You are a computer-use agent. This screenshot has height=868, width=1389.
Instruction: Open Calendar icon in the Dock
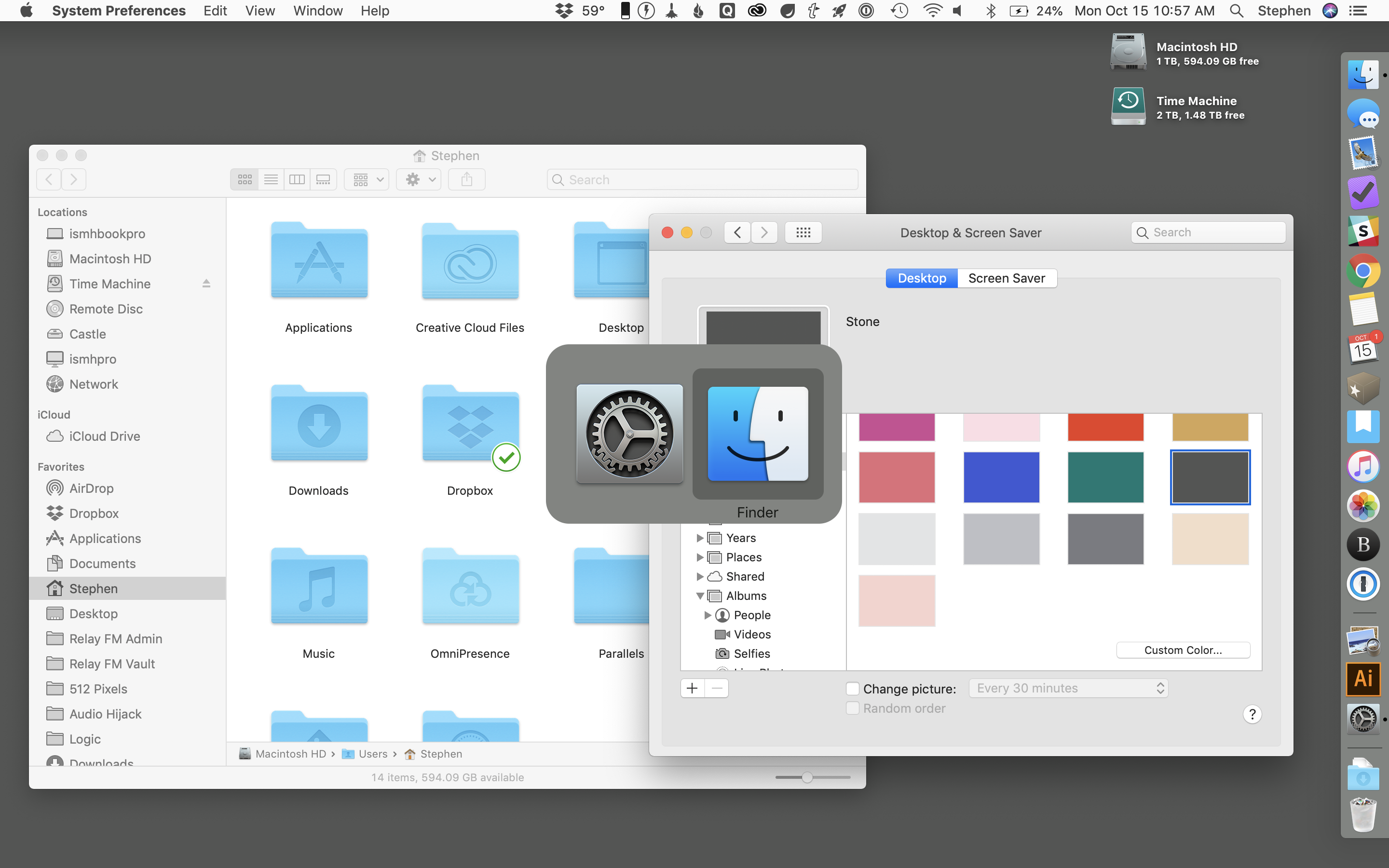[x=1363, y=348]
